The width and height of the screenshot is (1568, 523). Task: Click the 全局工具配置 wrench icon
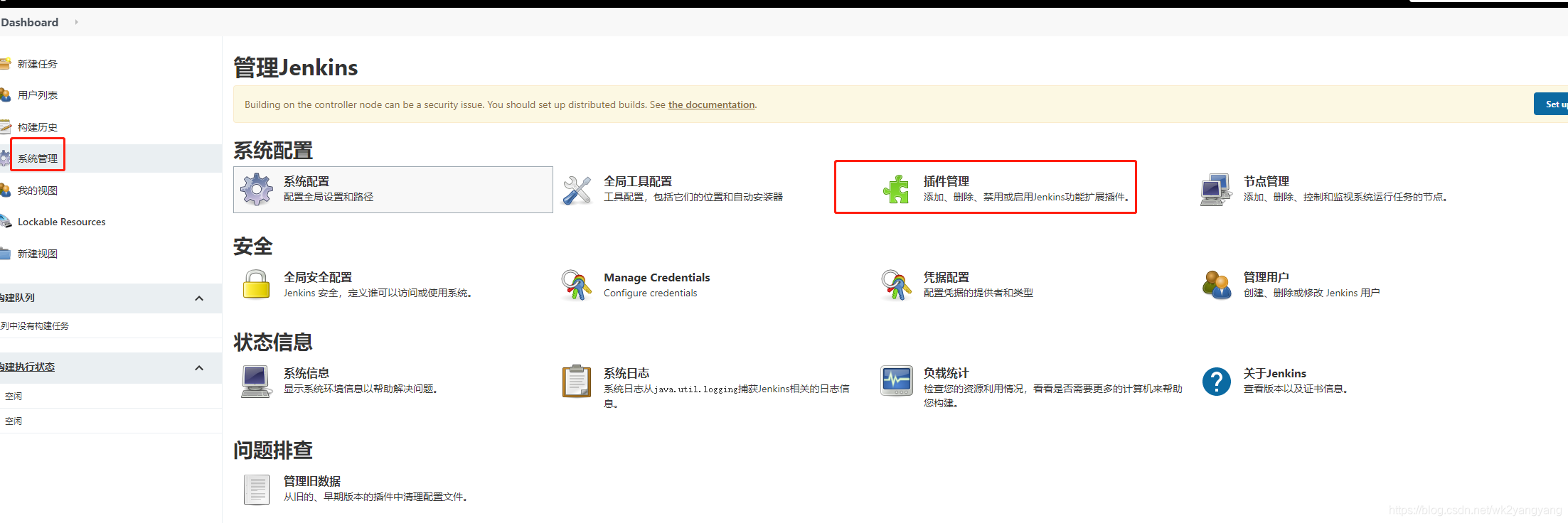point(577,190)
